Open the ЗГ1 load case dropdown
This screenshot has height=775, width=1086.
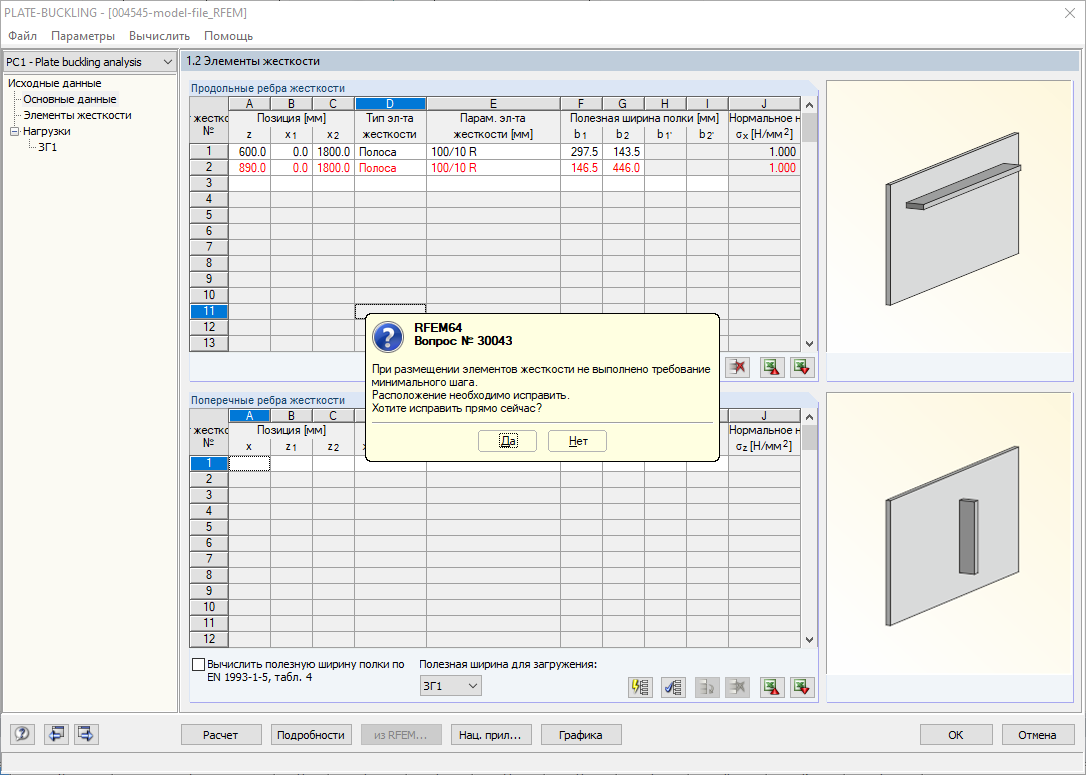pyautogui.click(x=450, y=686)
